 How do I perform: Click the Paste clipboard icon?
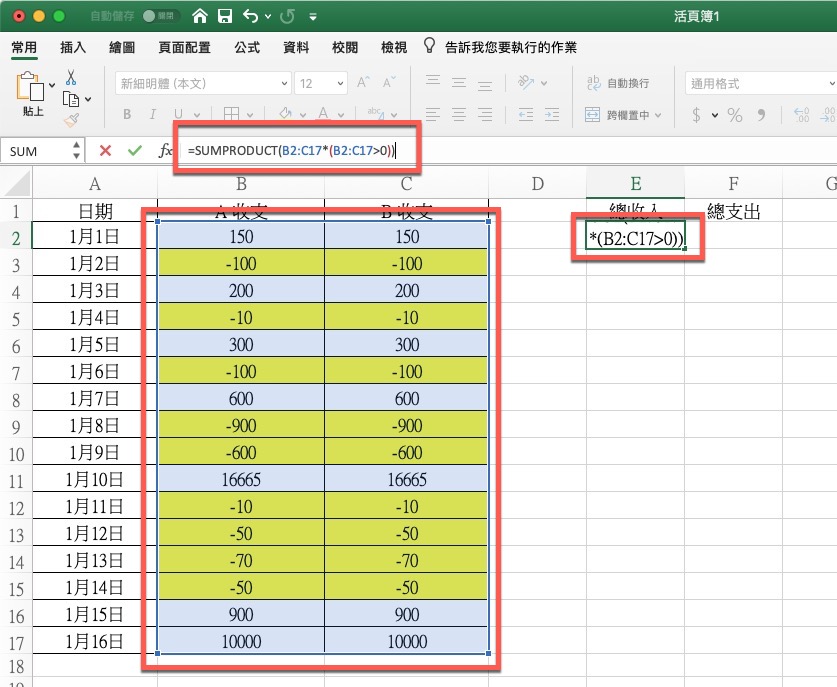(x=31, y=88)
